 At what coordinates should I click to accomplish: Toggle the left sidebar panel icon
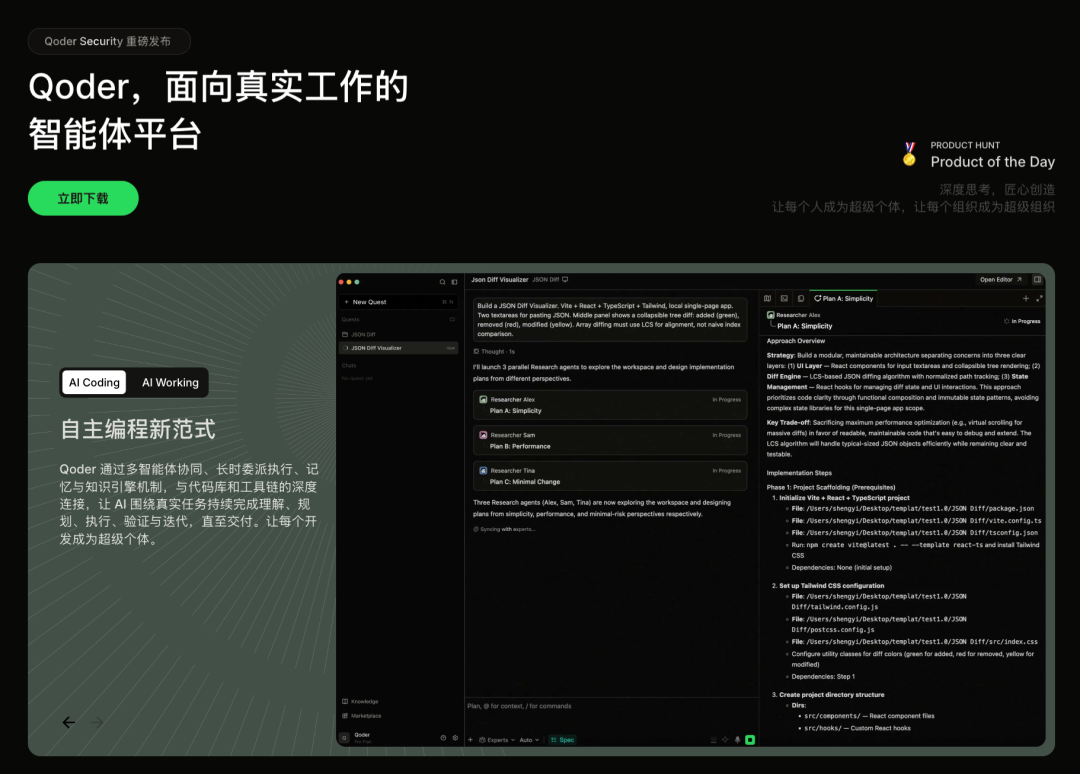tap(454, 282)
